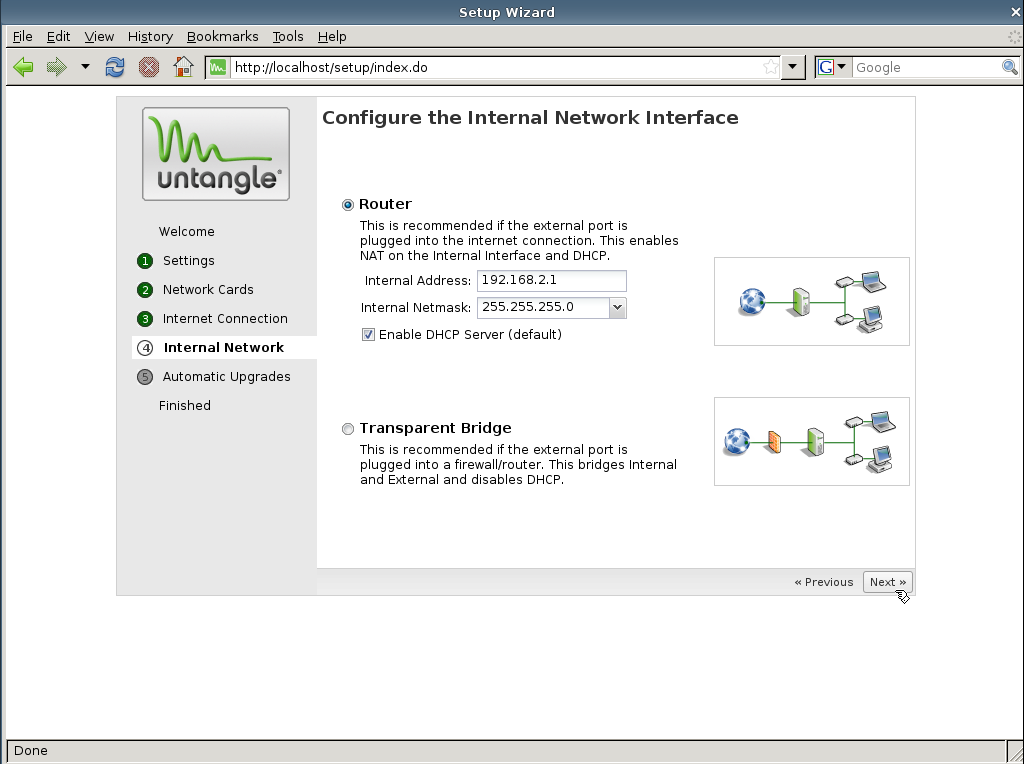Open the back/forward history dropdown arrow
This screenshot has height=764, width=1024.
click(x=85, y=67)
